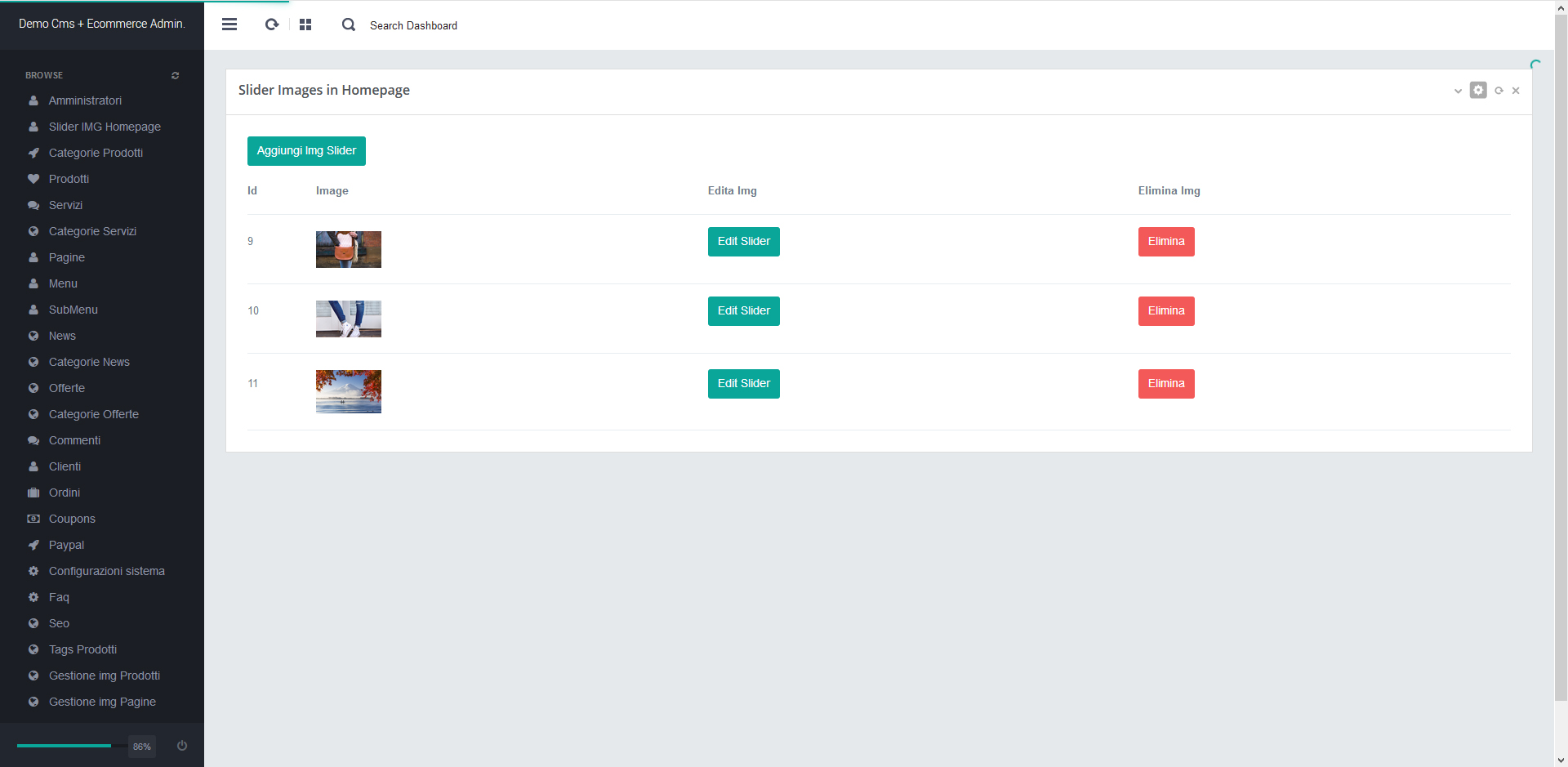Click the power icon in sidebar footer
Viewport: 1568px width, 767px height.
click(182, 746)
